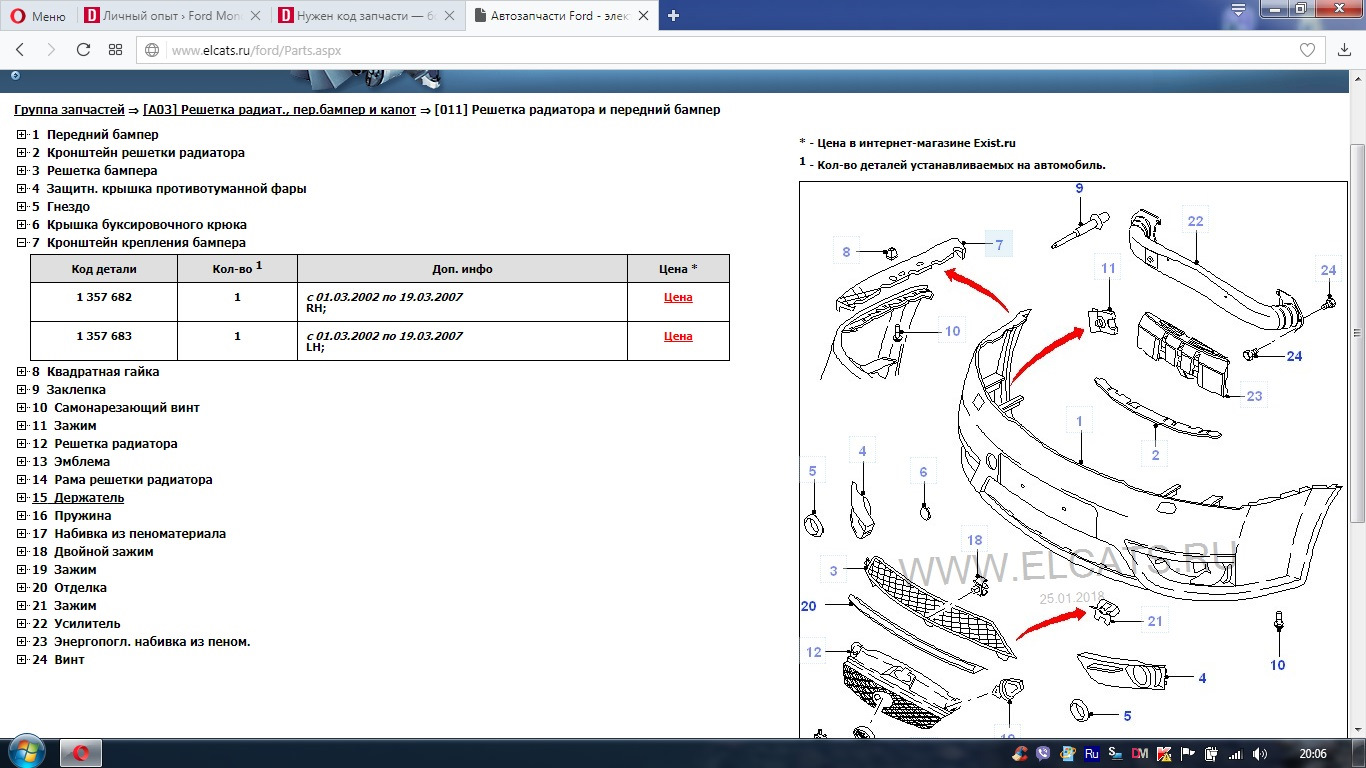This screenshot has height=768, width=1366.
Task: Follow the Группа запчастей breadcrumb link
Action: (69, 110)
